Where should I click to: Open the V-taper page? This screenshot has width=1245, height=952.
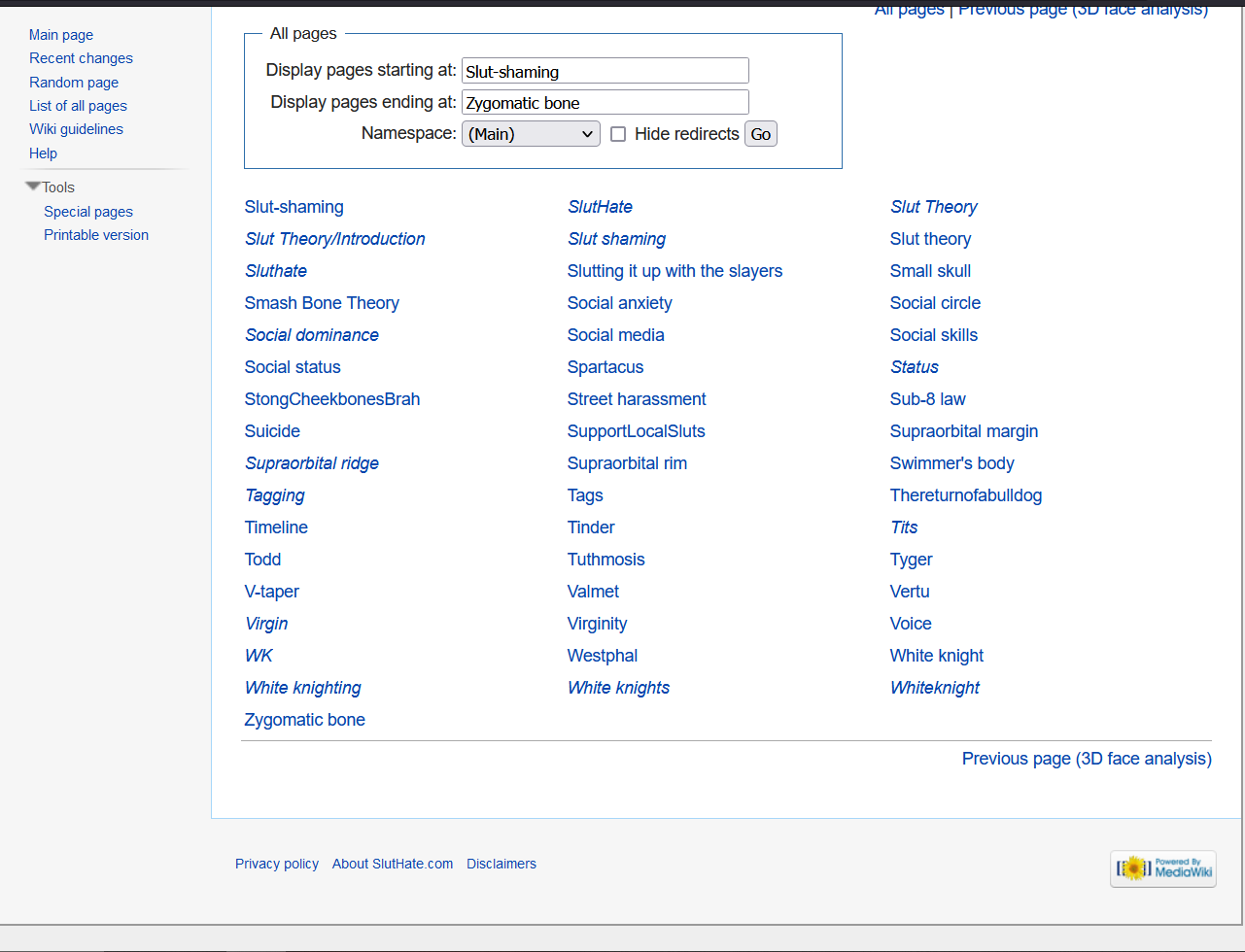tap(272, 592)
